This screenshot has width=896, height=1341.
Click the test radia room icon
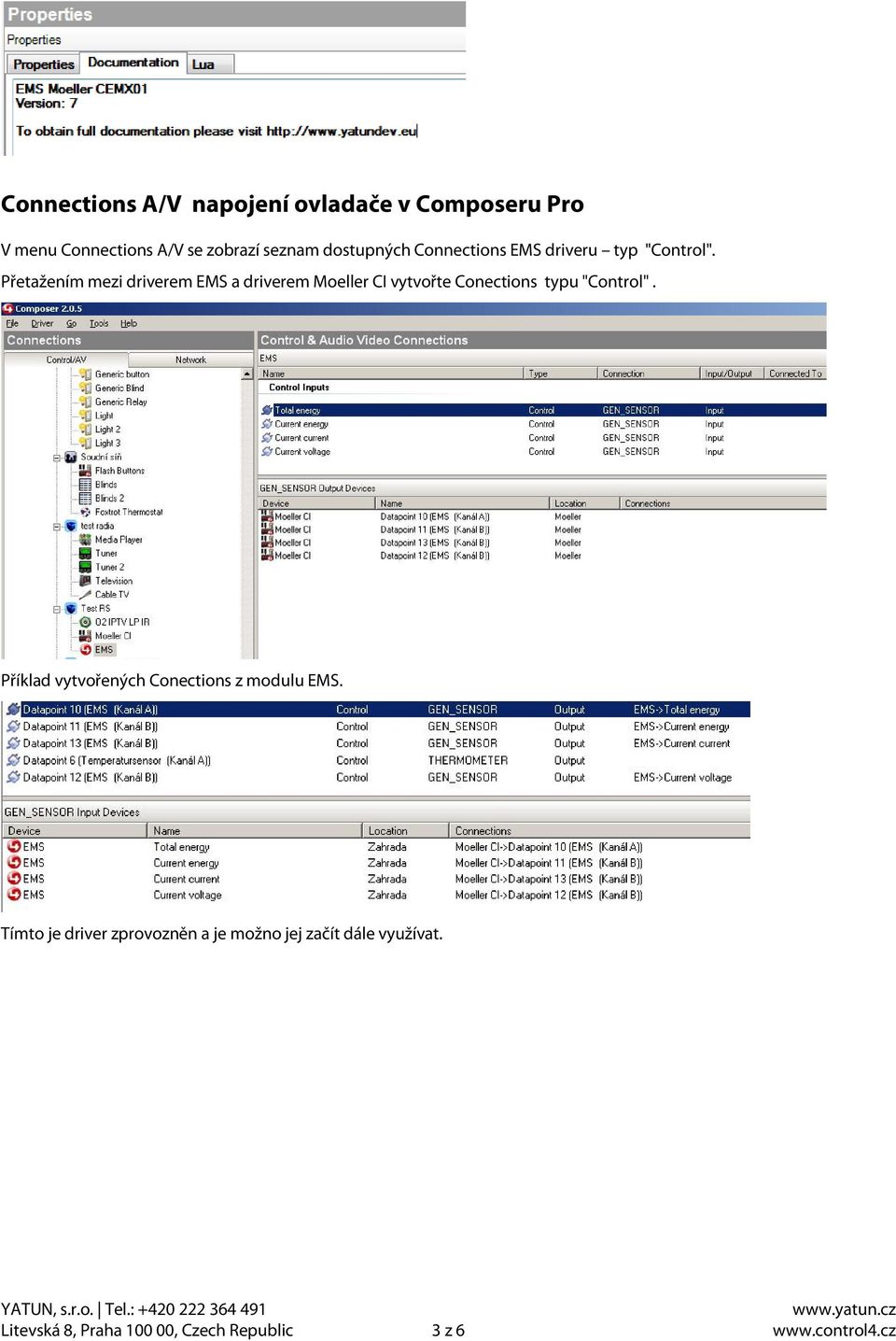pos(71,526)
